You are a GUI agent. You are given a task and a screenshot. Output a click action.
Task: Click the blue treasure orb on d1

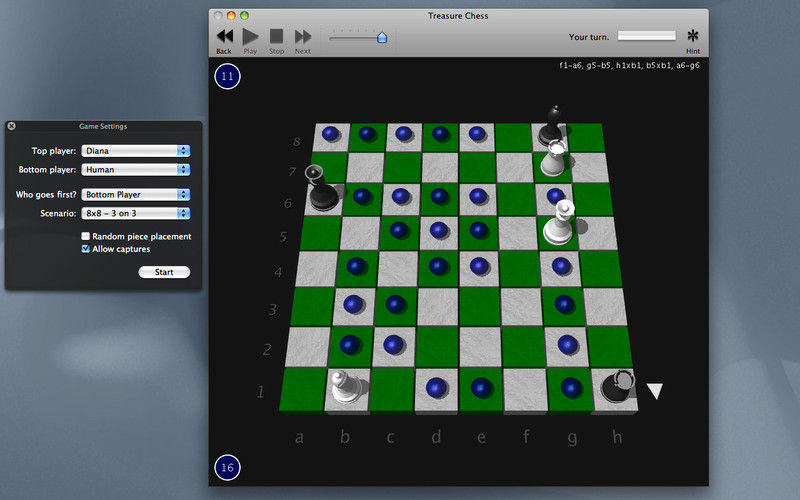[436, 388]
